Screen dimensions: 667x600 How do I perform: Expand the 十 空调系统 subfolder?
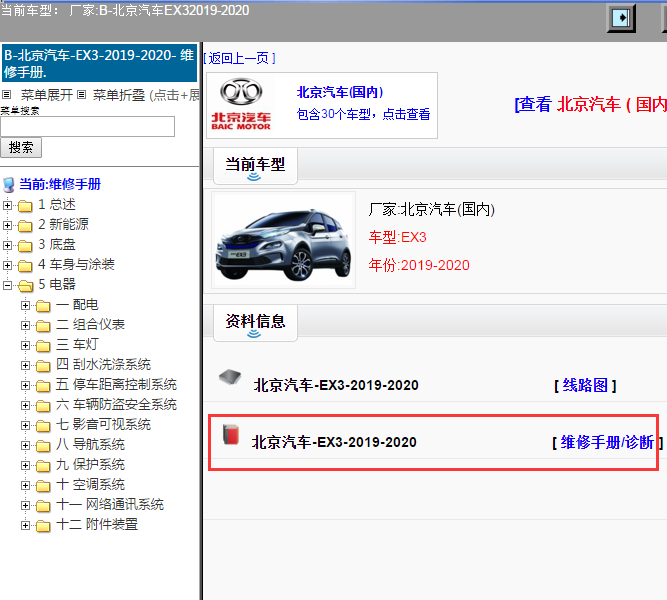tap(26, 486)
